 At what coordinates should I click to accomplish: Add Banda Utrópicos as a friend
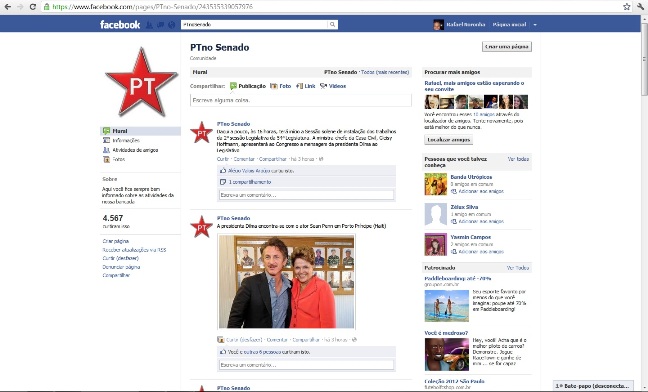pyautogui.click(x=478, y=192)
